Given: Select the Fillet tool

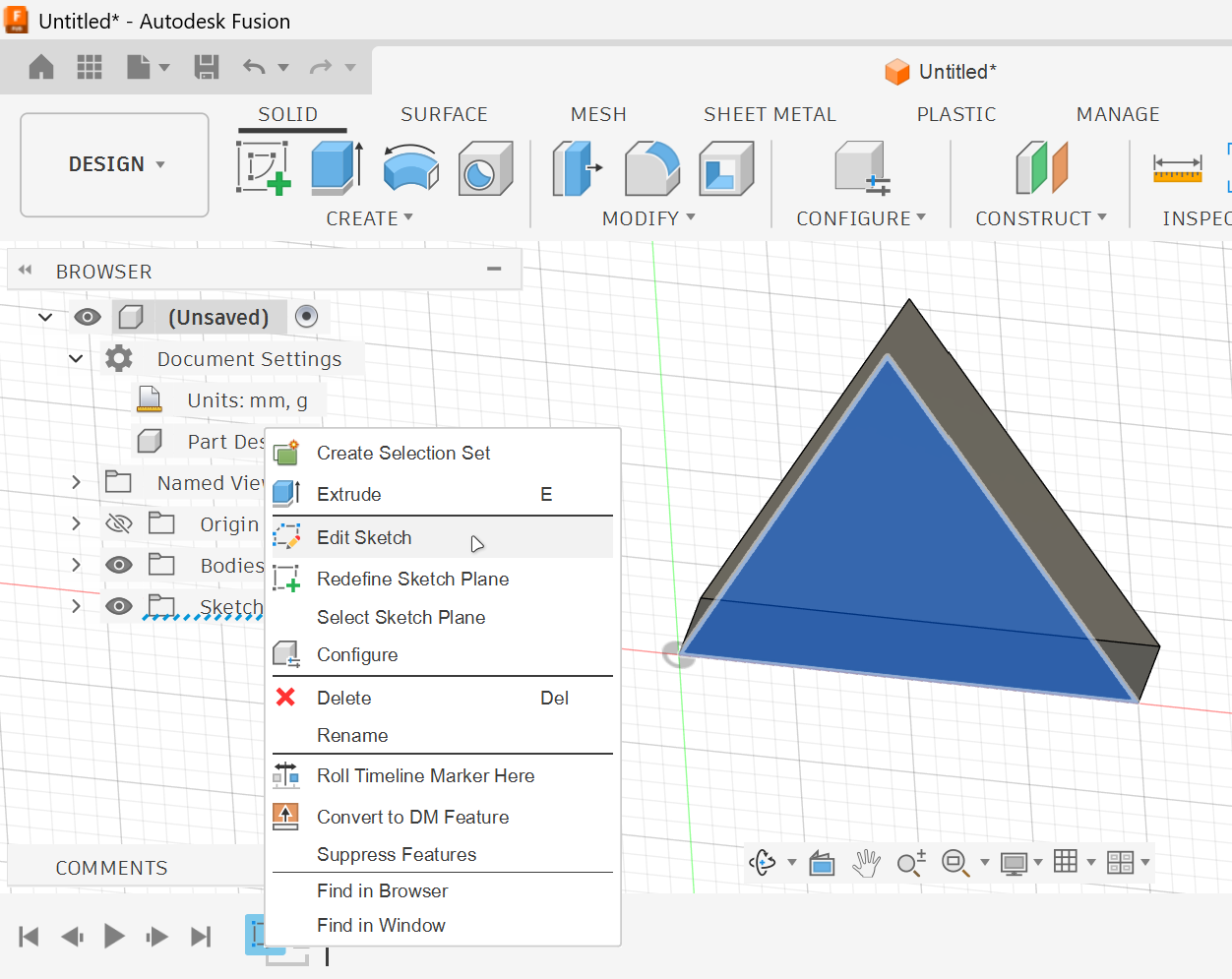Looking at the screenshot, I should coord(651,168).
